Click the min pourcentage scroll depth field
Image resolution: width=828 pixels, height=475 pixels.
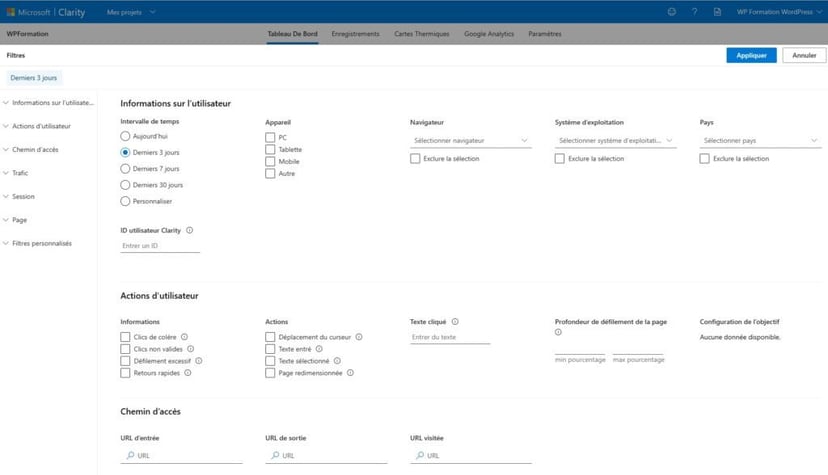point(580,358)
